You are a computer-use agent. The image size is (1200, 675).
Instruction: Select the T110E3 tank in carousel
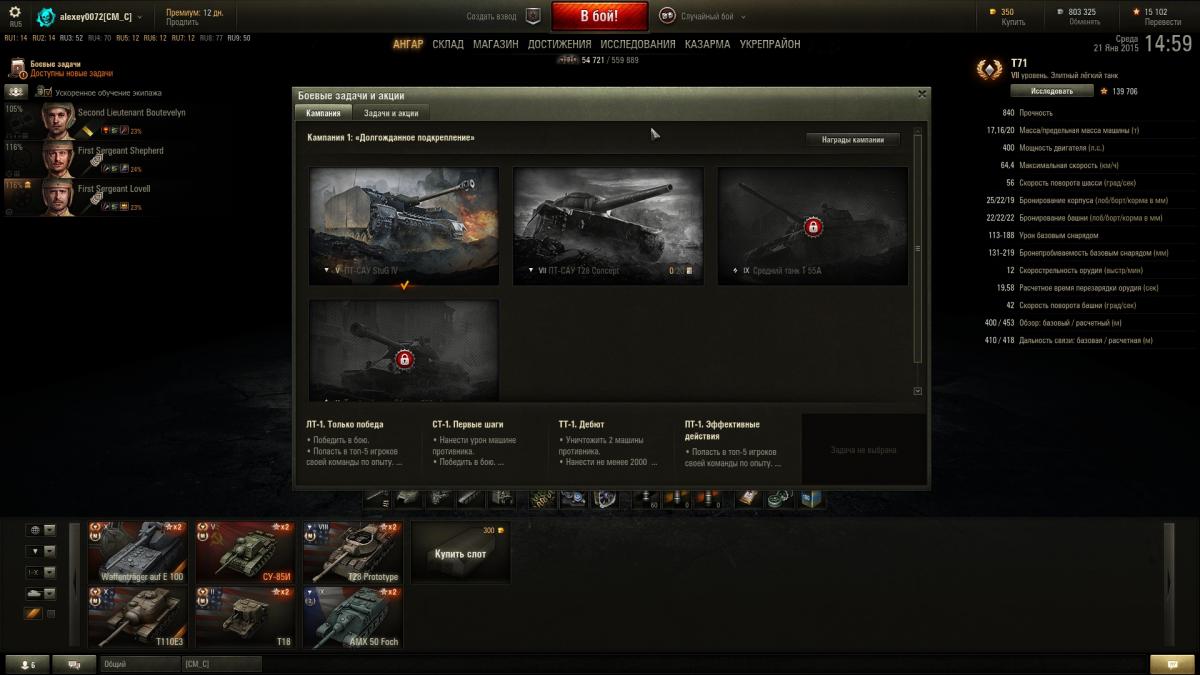click(x=137, y=617)
